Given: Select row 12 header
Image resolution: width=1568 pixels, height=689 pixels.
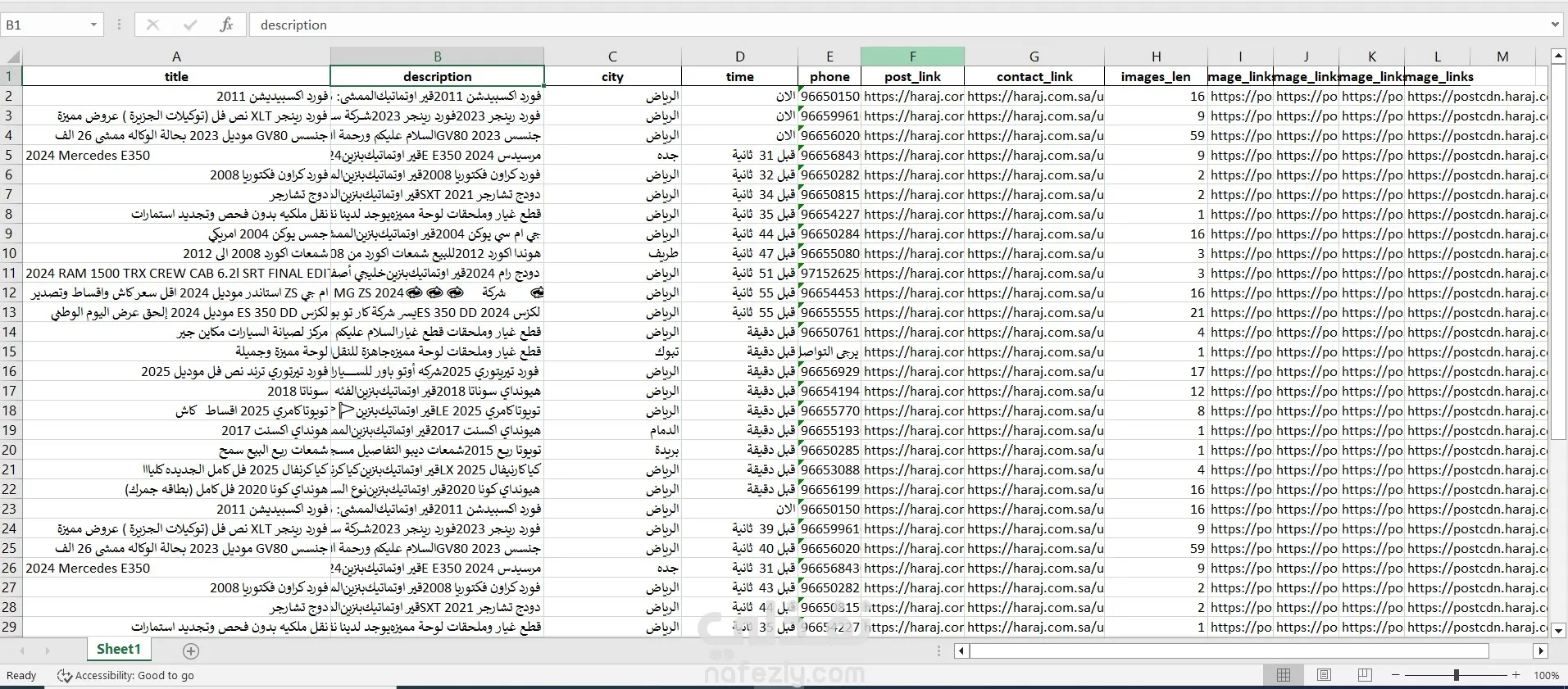Looking at the screenshot, I should (10, 292).
